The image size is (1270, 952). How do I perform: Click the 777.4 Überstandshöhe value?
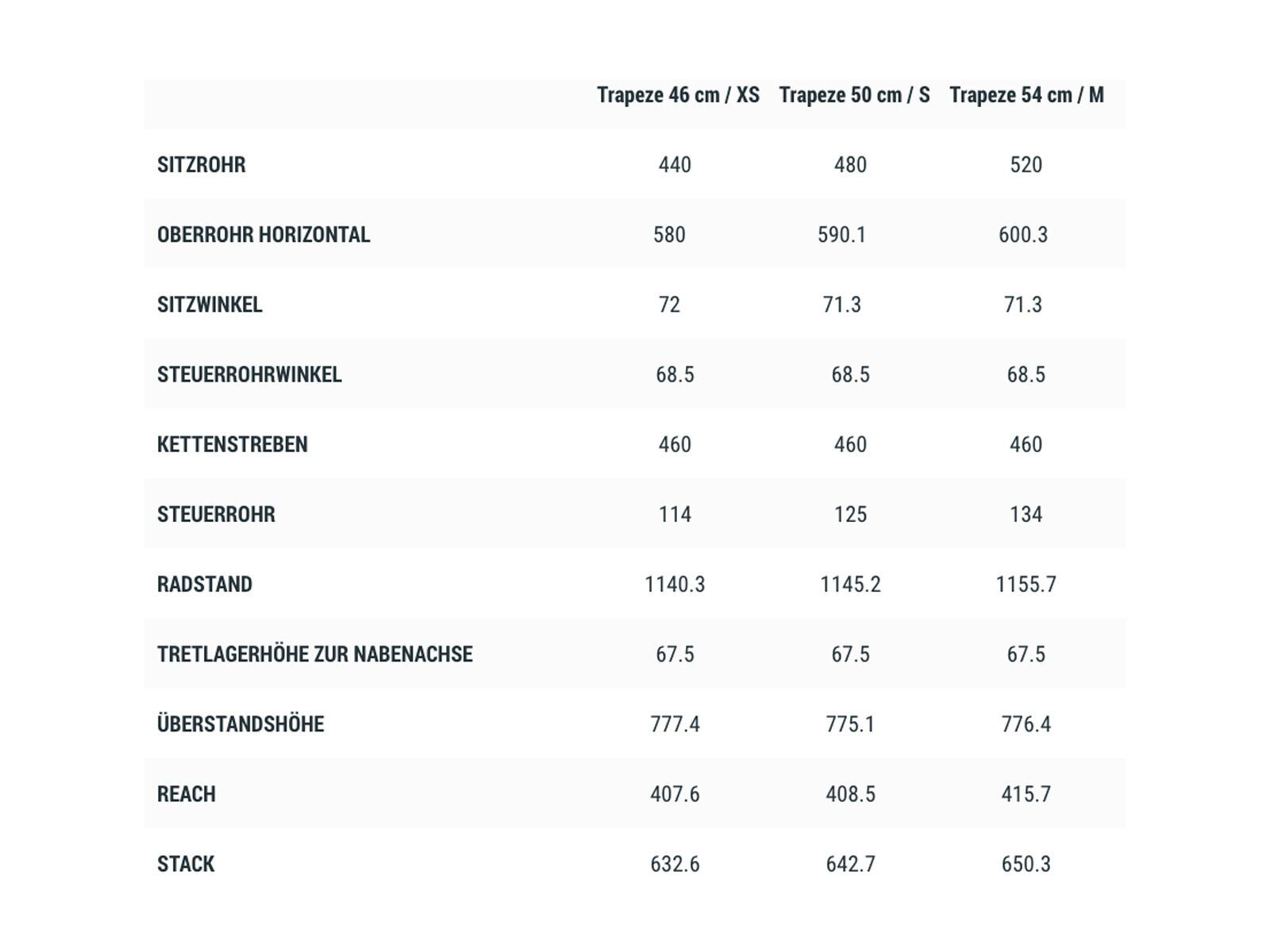tap(675, 724)
